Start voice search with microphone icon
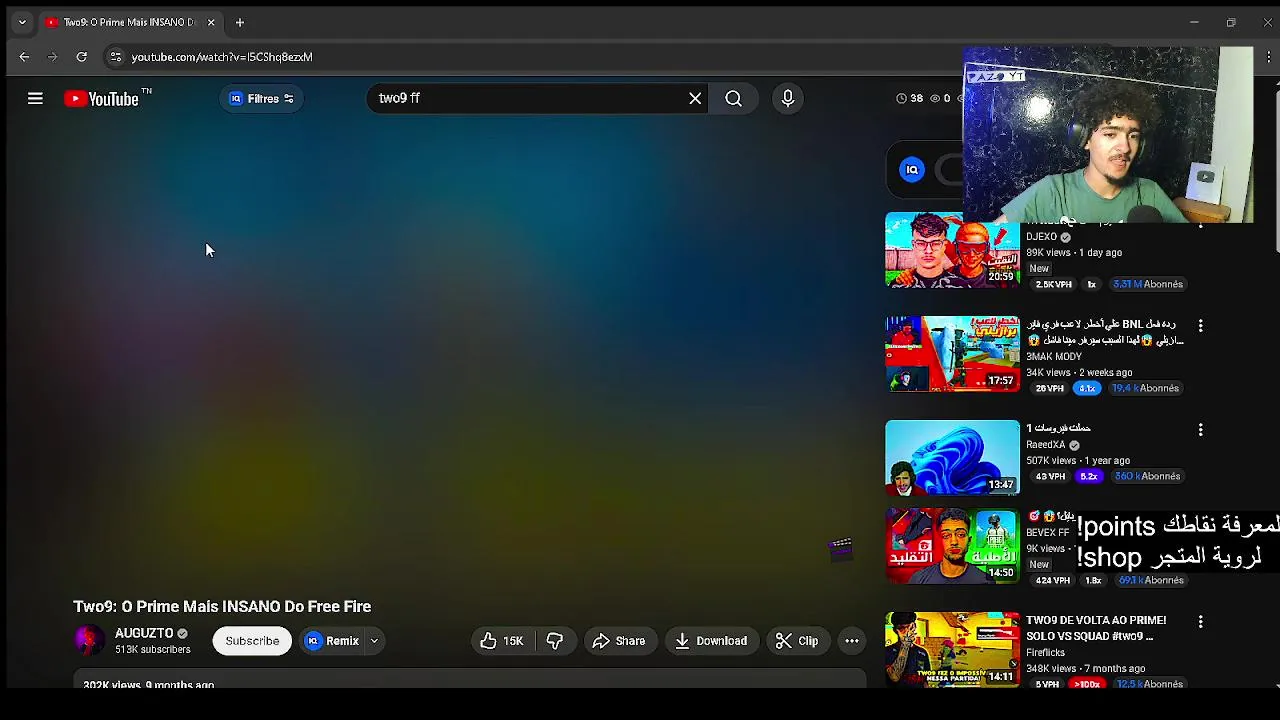Image resolution: width=1280 pixels, height=720 pixels. coord(788,98)
